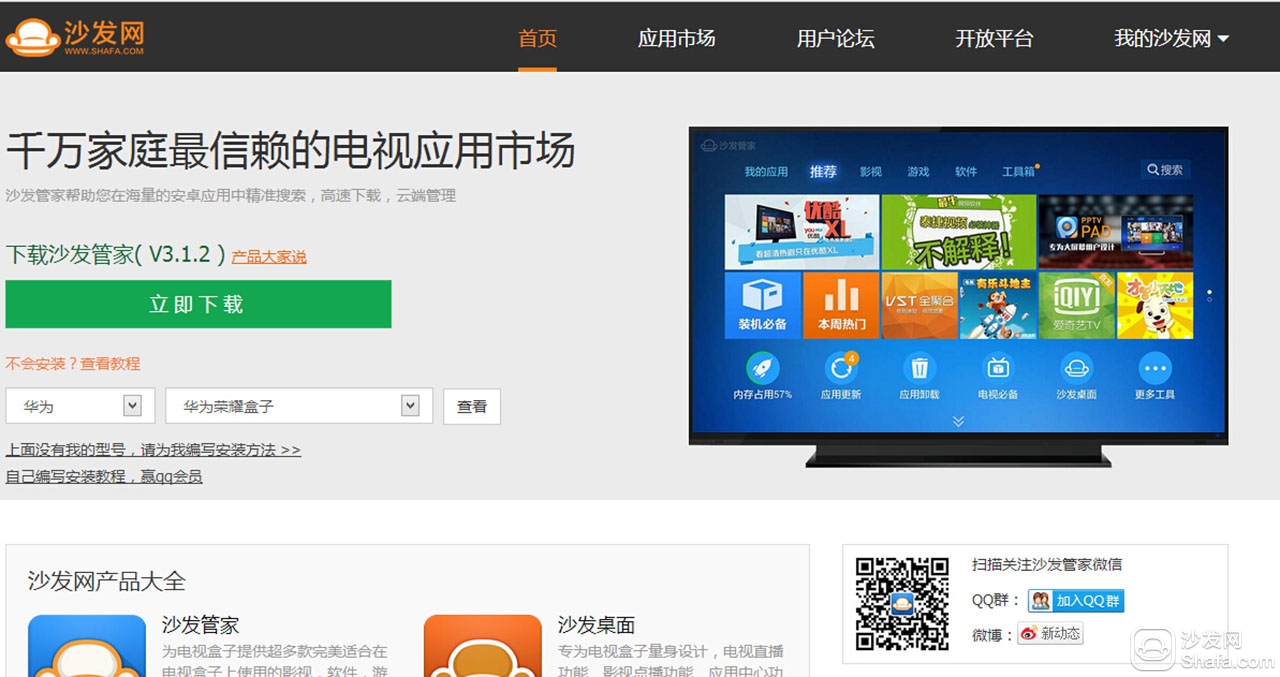Click the WeChat QR code
Screen dimensions: 1280x677
click(902, 603)
